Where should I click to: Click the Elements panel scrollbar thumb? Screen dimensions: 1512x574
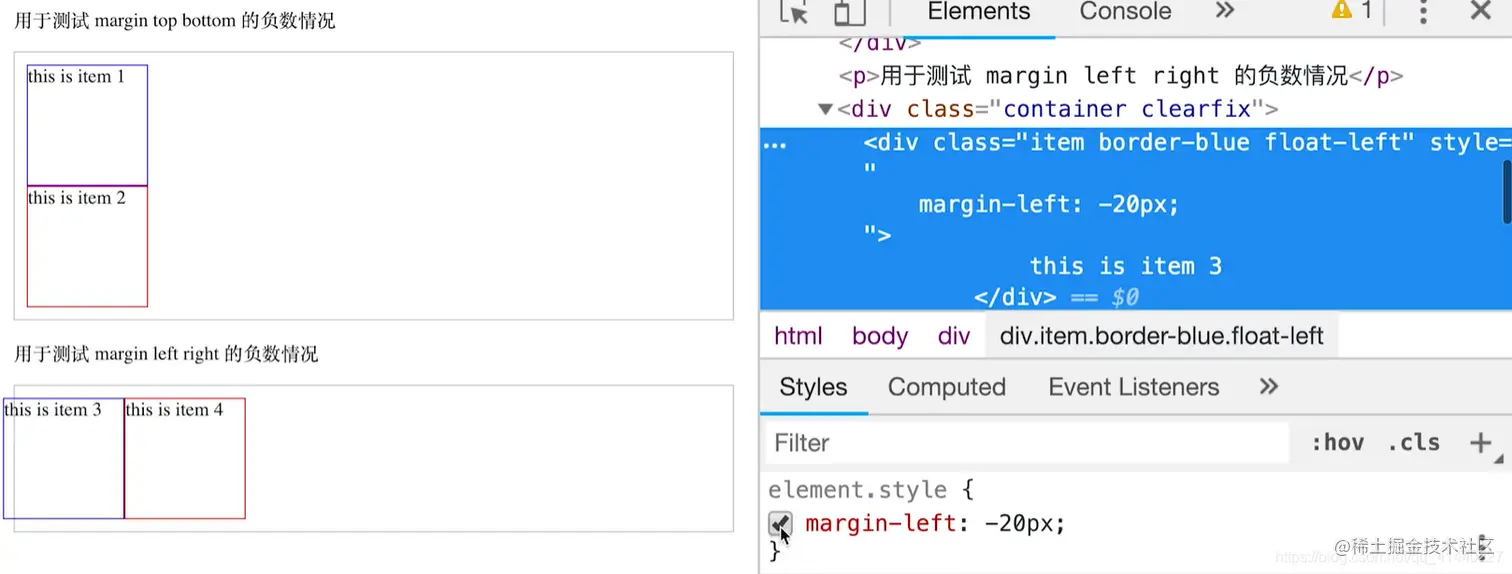pyautogui.click(x=1507, y=190)
